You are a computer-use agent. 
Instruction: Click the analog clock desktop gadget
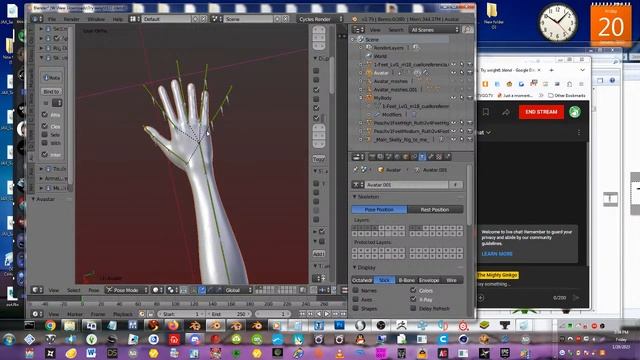[x=558, y=23]
